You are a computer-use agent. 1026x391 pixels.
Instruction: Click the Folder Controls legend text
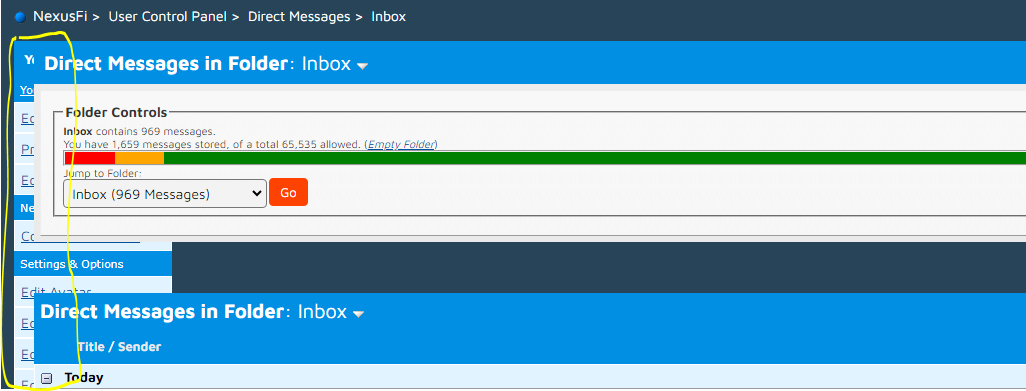[x=116, y=112]
